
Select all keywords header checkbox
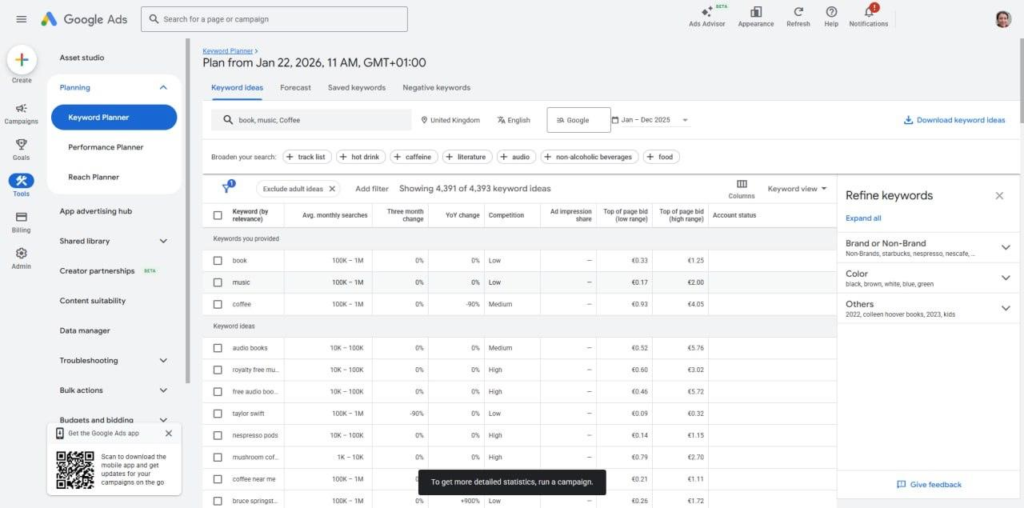click(x=217, y=215)
